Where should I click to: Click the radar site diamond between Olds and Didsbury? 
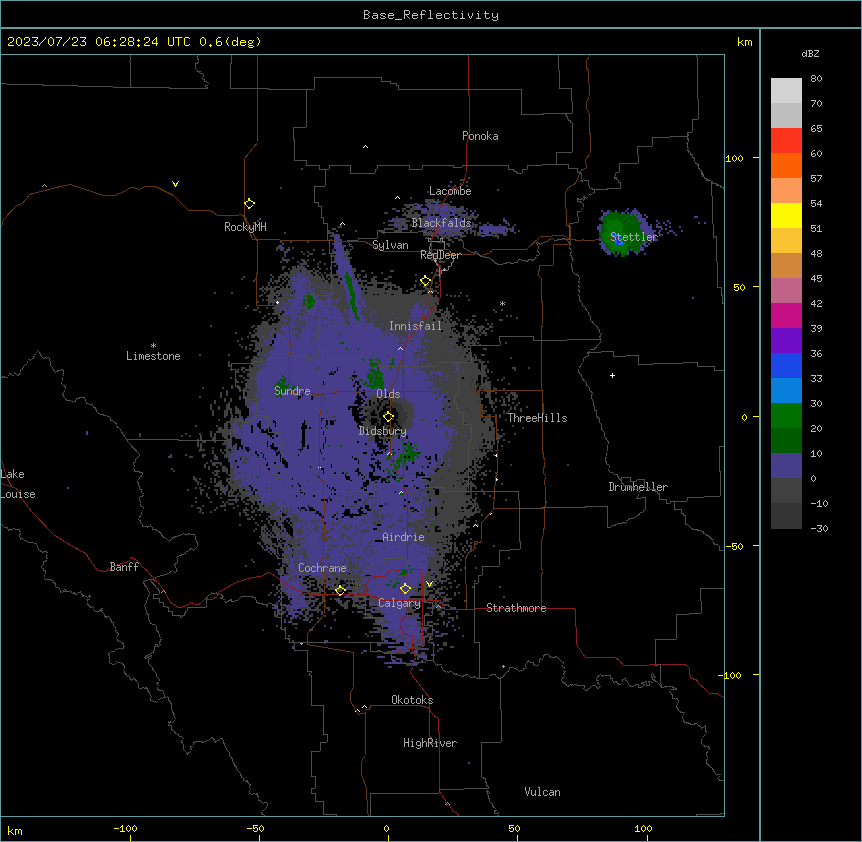[388, 417]
